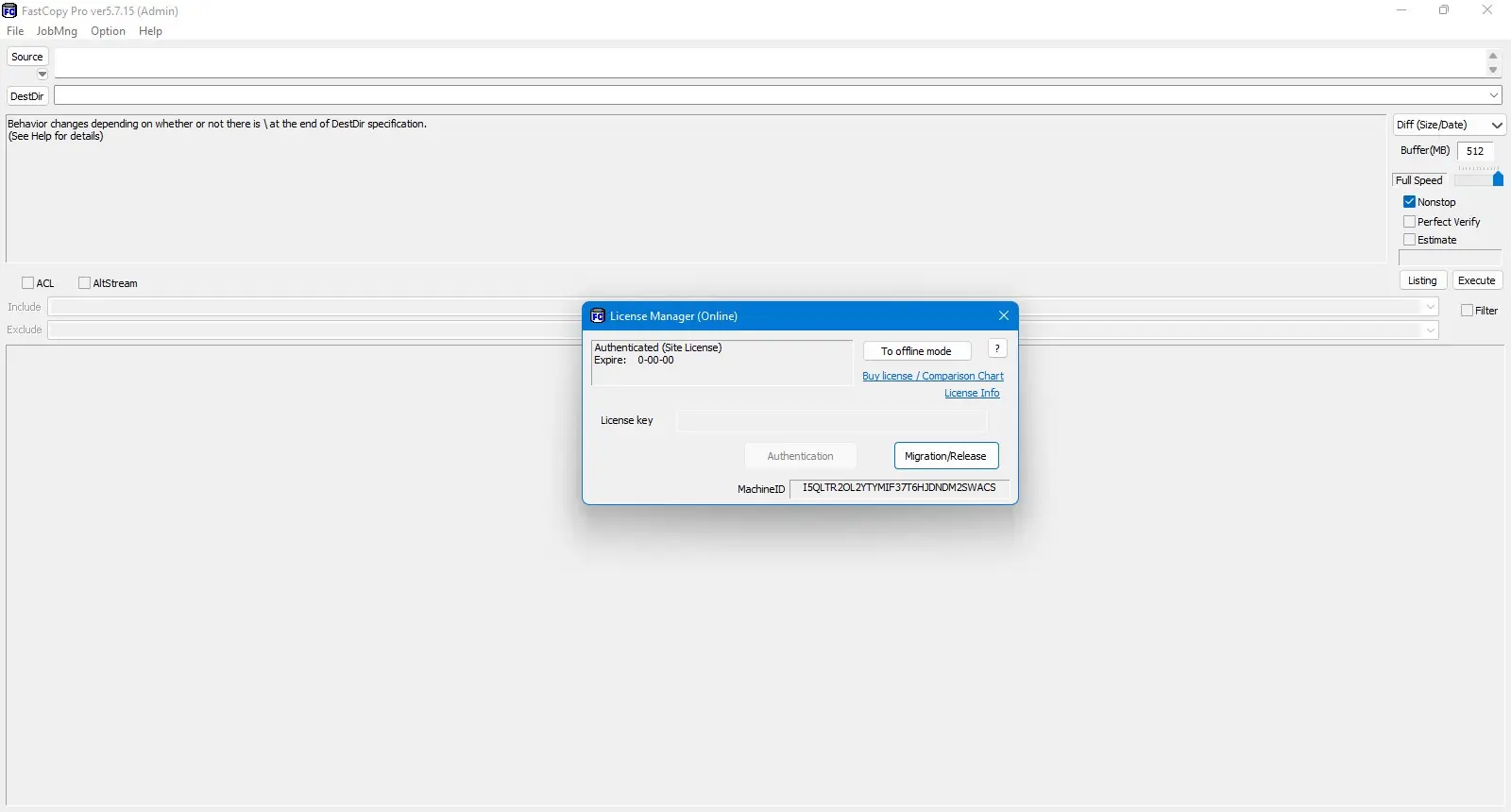Open the Diff (Size/Date) mode dropdown
This screenshot has height=812, width=1511.
(1449, 125)
